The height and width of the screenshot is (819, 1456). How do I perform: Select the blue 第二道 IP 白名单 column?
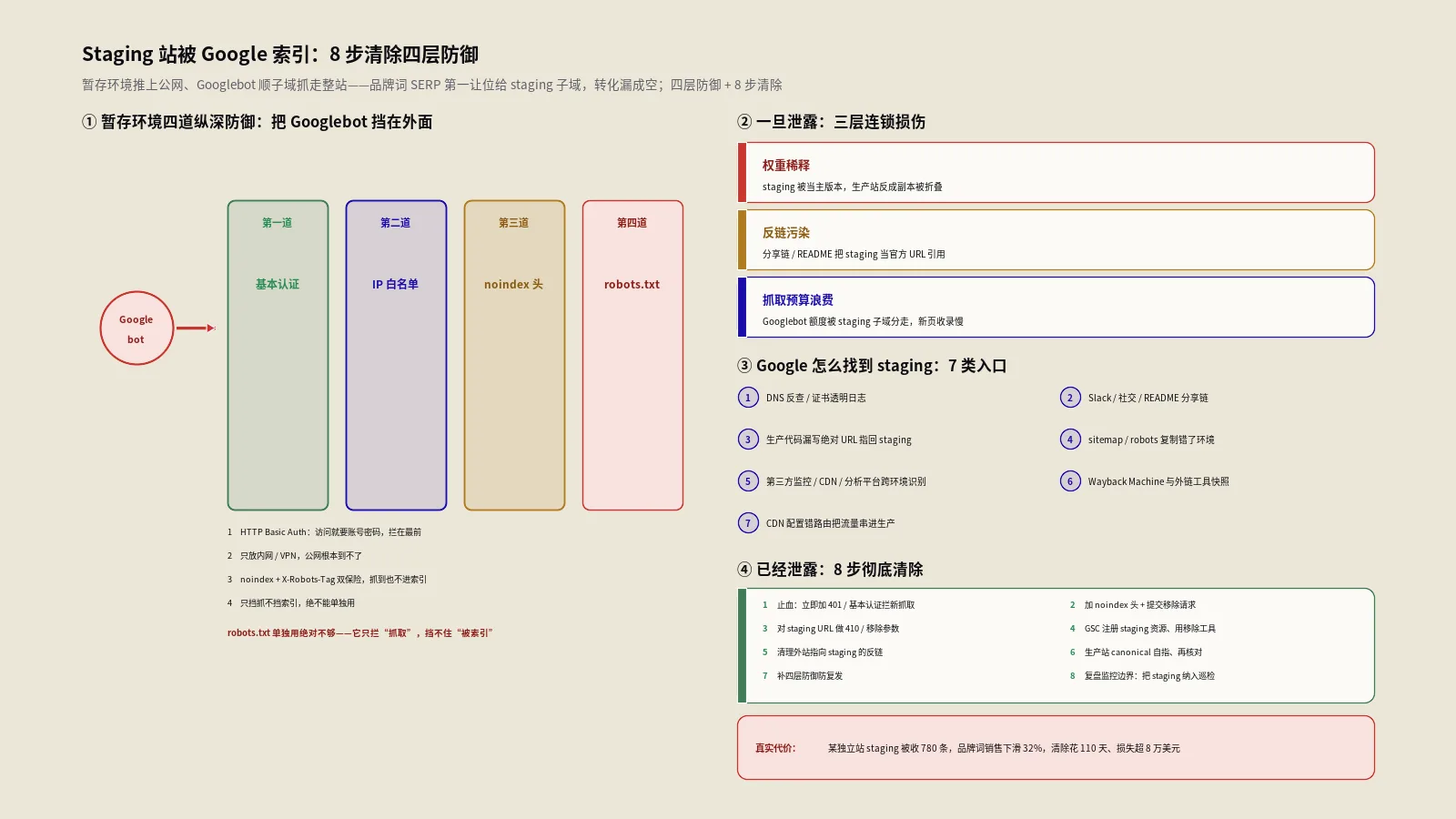click(396, 355)
